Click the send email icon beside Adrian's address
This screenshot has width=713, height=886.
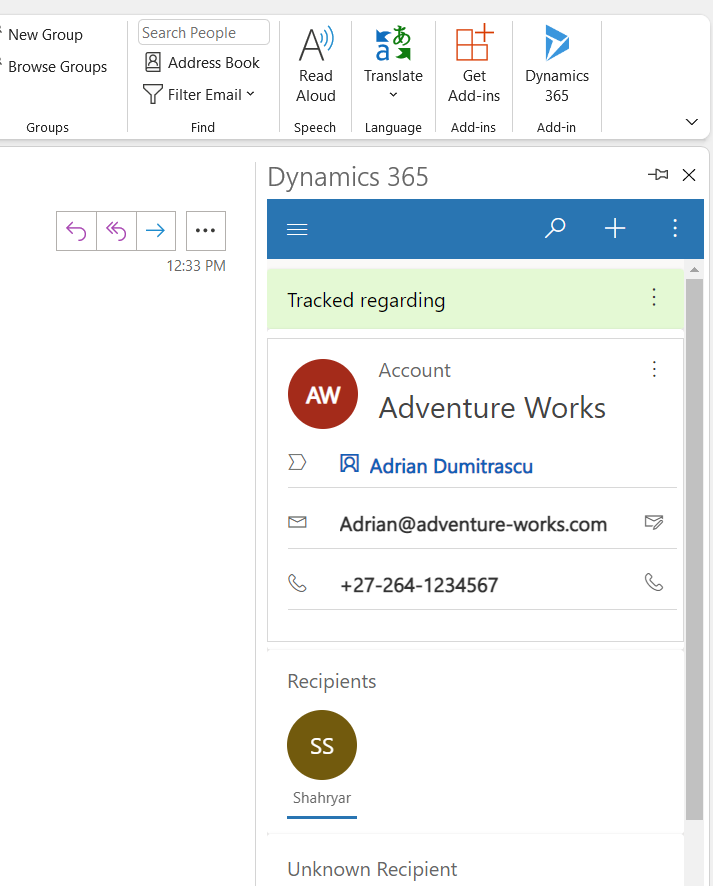click(654, 522)
